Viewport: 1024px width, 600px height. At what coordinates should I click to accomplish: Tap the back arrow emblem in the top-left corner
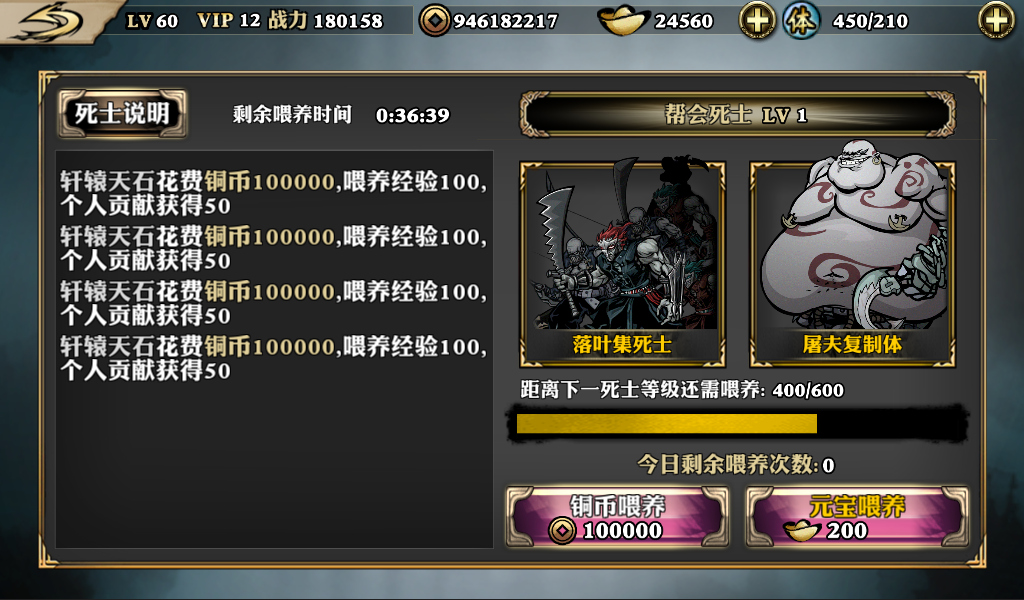51,21
